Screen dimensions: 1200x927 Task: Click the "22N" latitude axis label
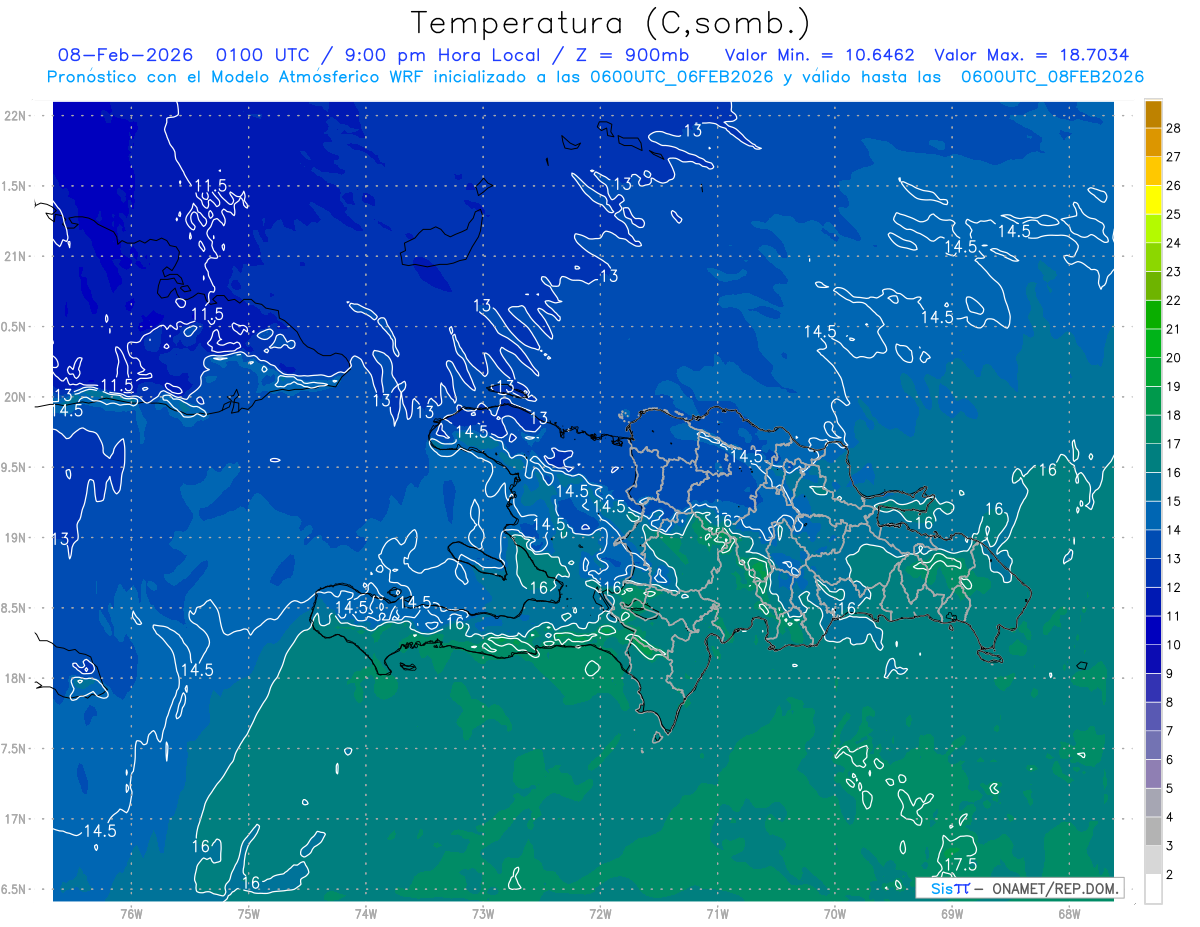[16, 116]
